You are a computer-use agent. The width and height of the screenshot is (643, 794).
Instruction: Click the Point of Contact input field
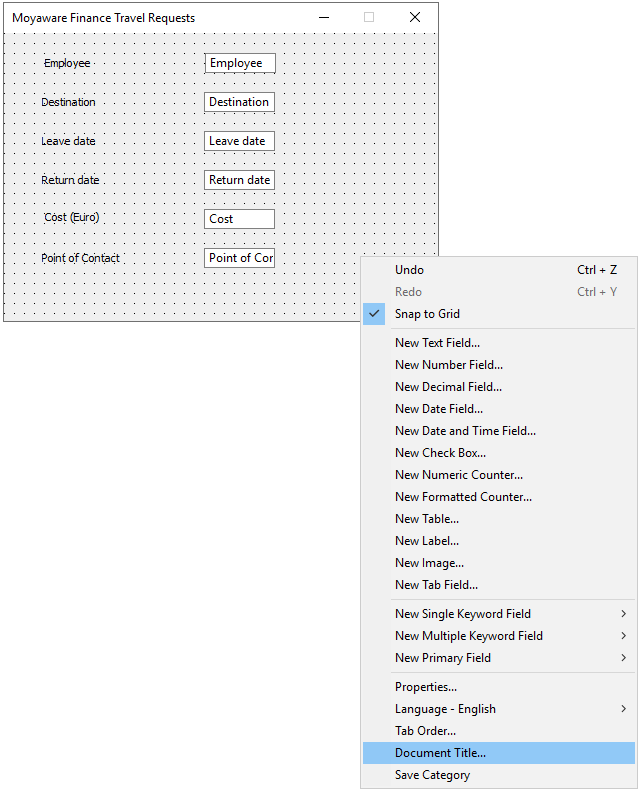point(239,258)
